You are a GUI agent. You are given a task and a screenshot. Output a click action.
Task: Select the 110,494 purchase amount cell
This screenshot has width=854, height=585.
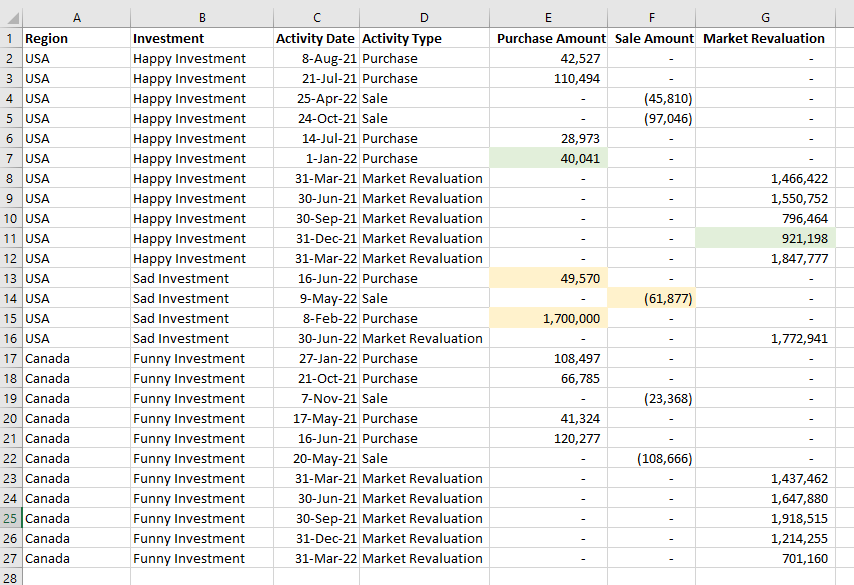(x=548, y=78)
